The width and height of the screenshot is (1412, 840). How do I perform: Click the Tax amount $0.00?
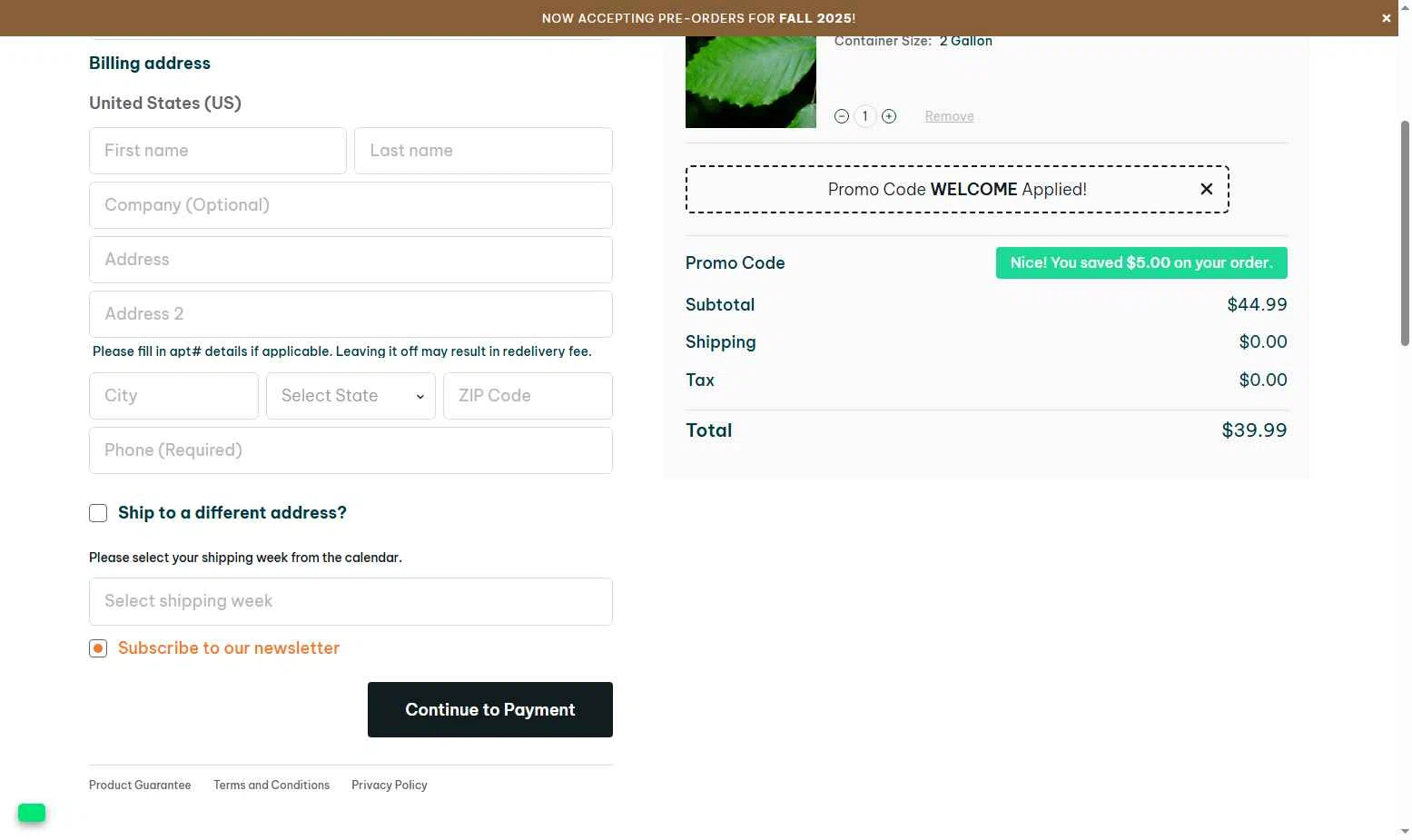coord(1263,380)
